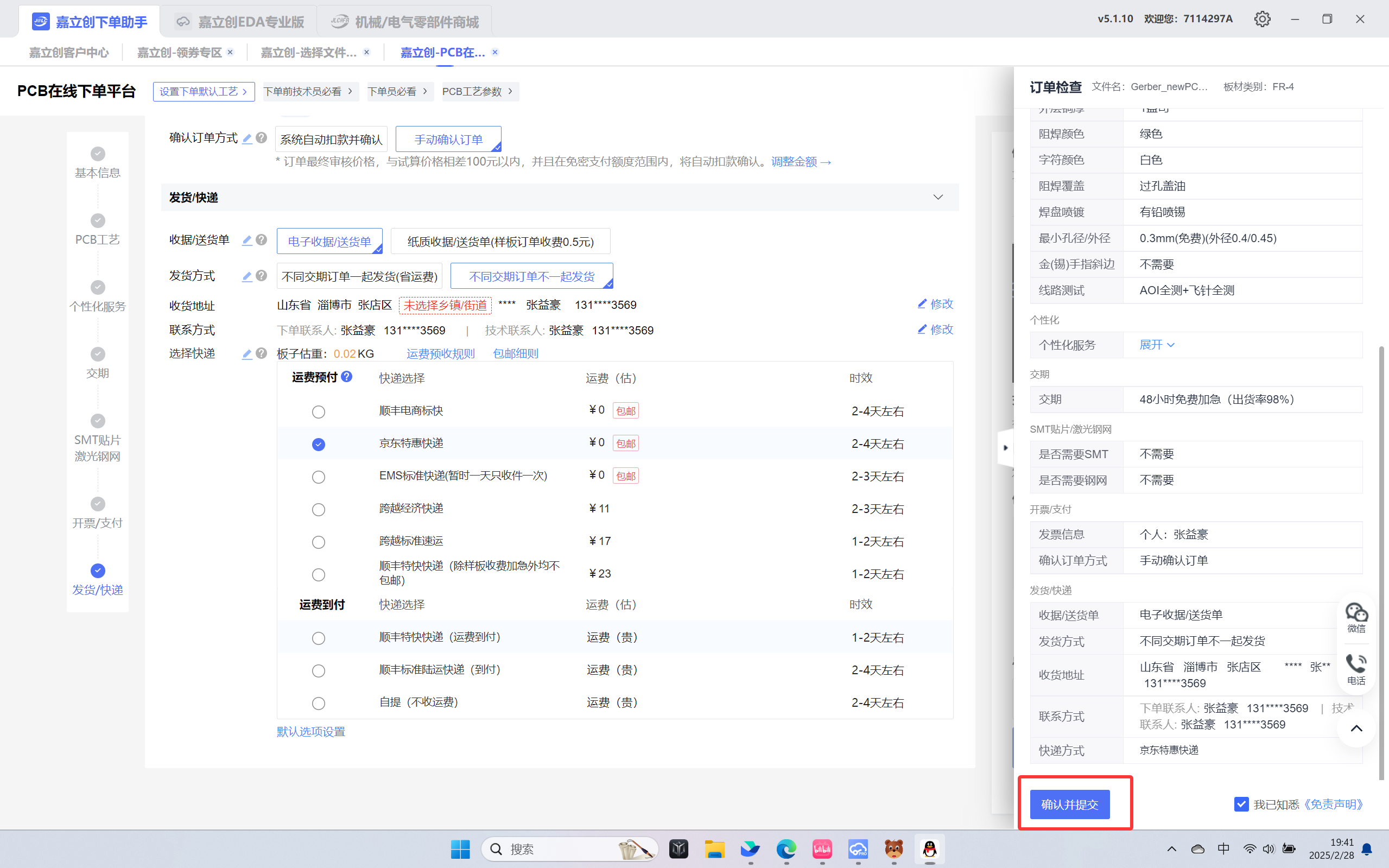This screenshot has height=868, width=1389.
Task: Open the 包邮细则 link
Action: coord(515,353)
